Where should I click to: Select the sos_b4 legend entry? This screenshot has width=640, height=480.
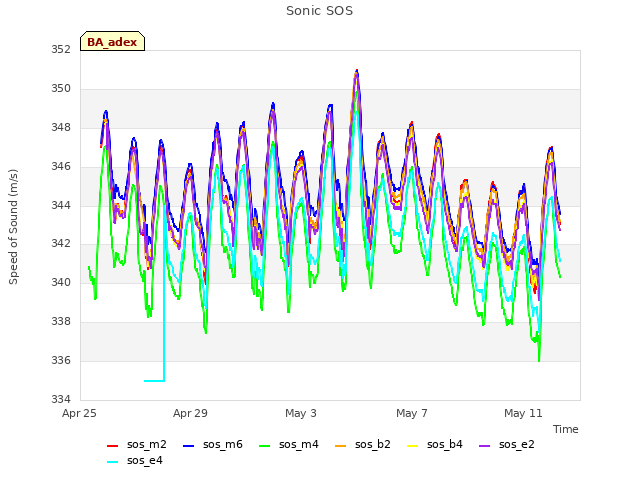click(435, 444)
